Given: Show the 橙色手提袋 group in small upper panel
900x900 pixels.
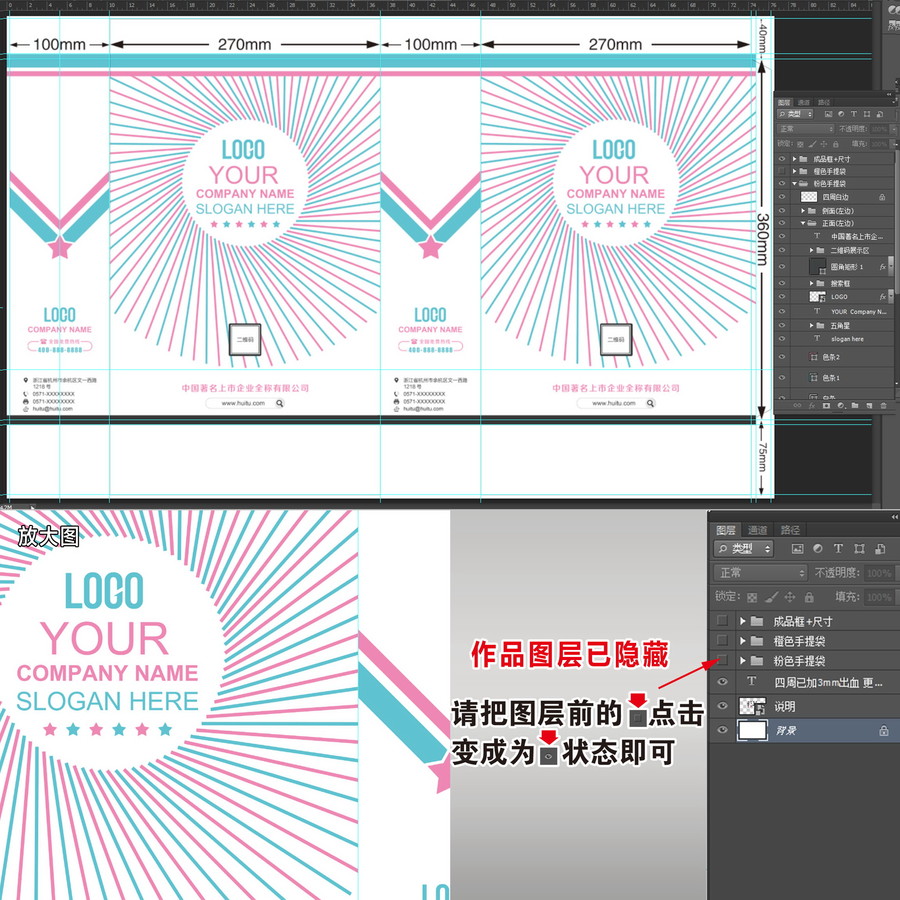Looking at the screenshot, I should tap(782, 171).
